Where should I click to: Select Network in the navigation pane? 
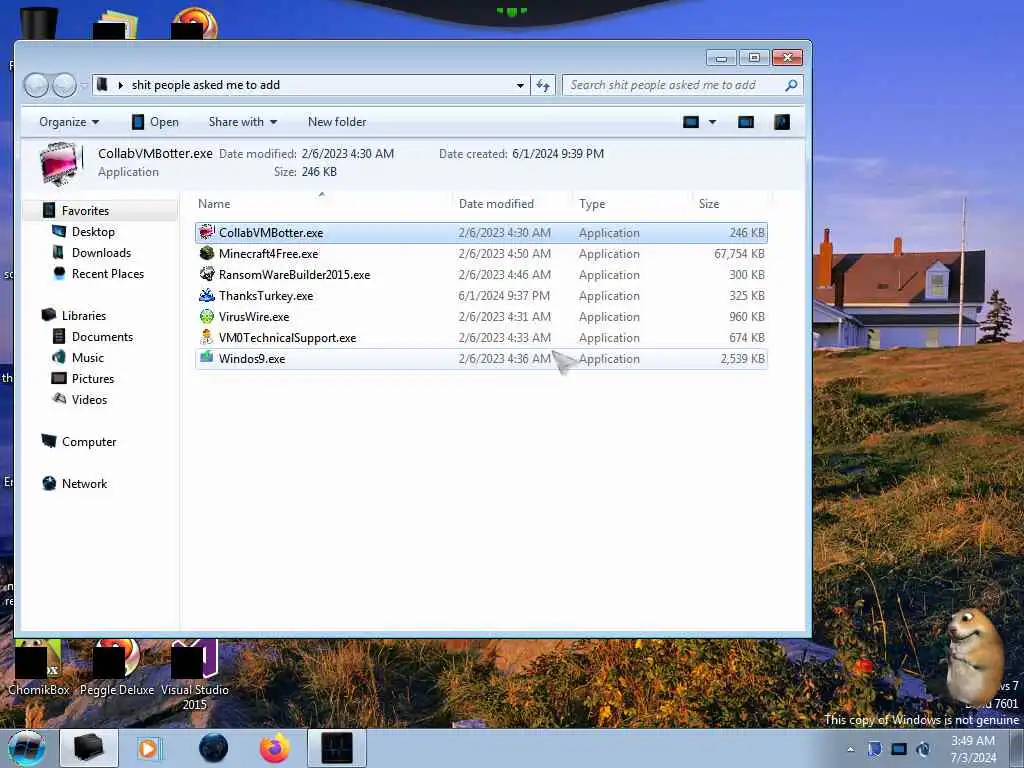tap(84, 483)
